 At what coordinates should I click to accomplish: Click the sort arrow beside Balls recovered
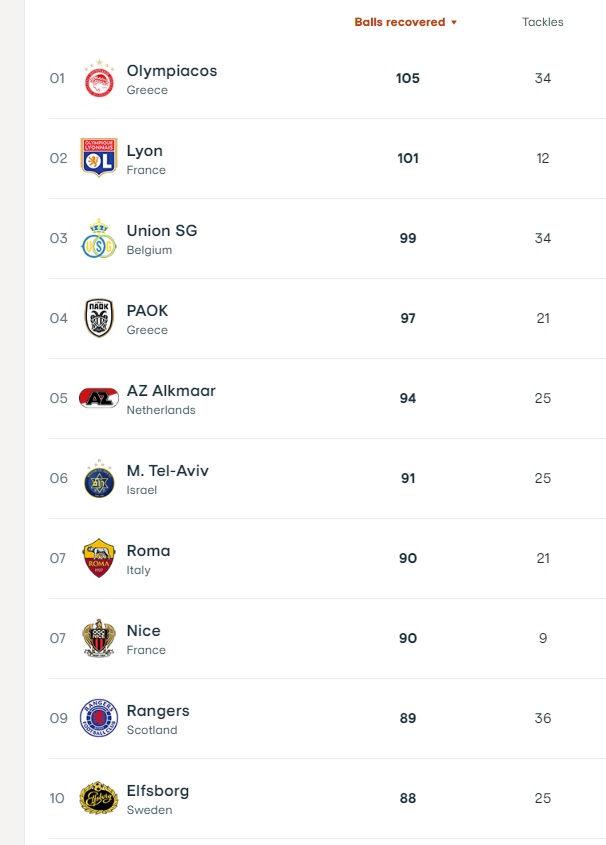tap(454, 23)
